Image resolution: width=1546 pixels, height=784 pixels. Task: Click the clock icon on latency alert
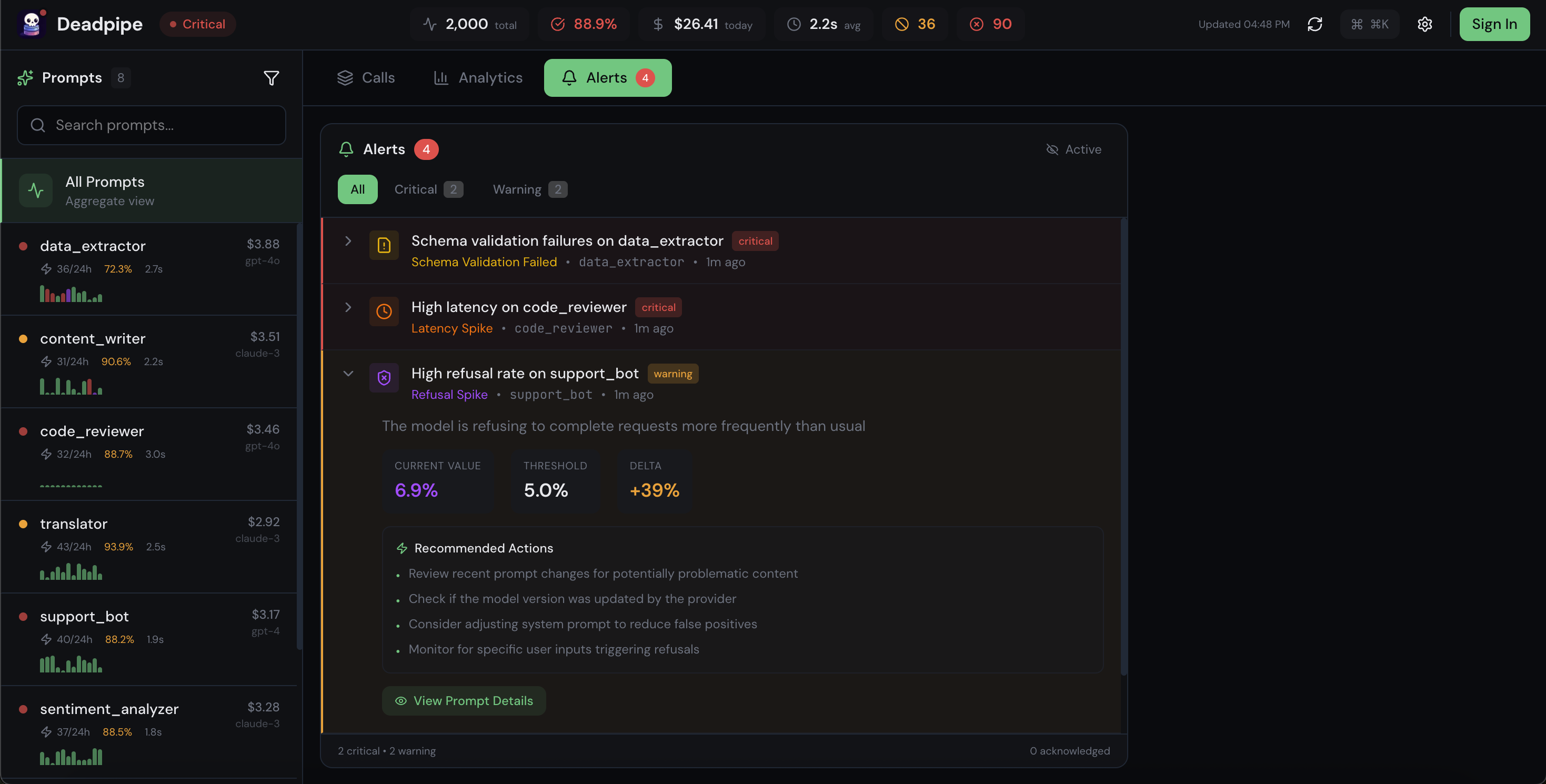tap(384, 311)
